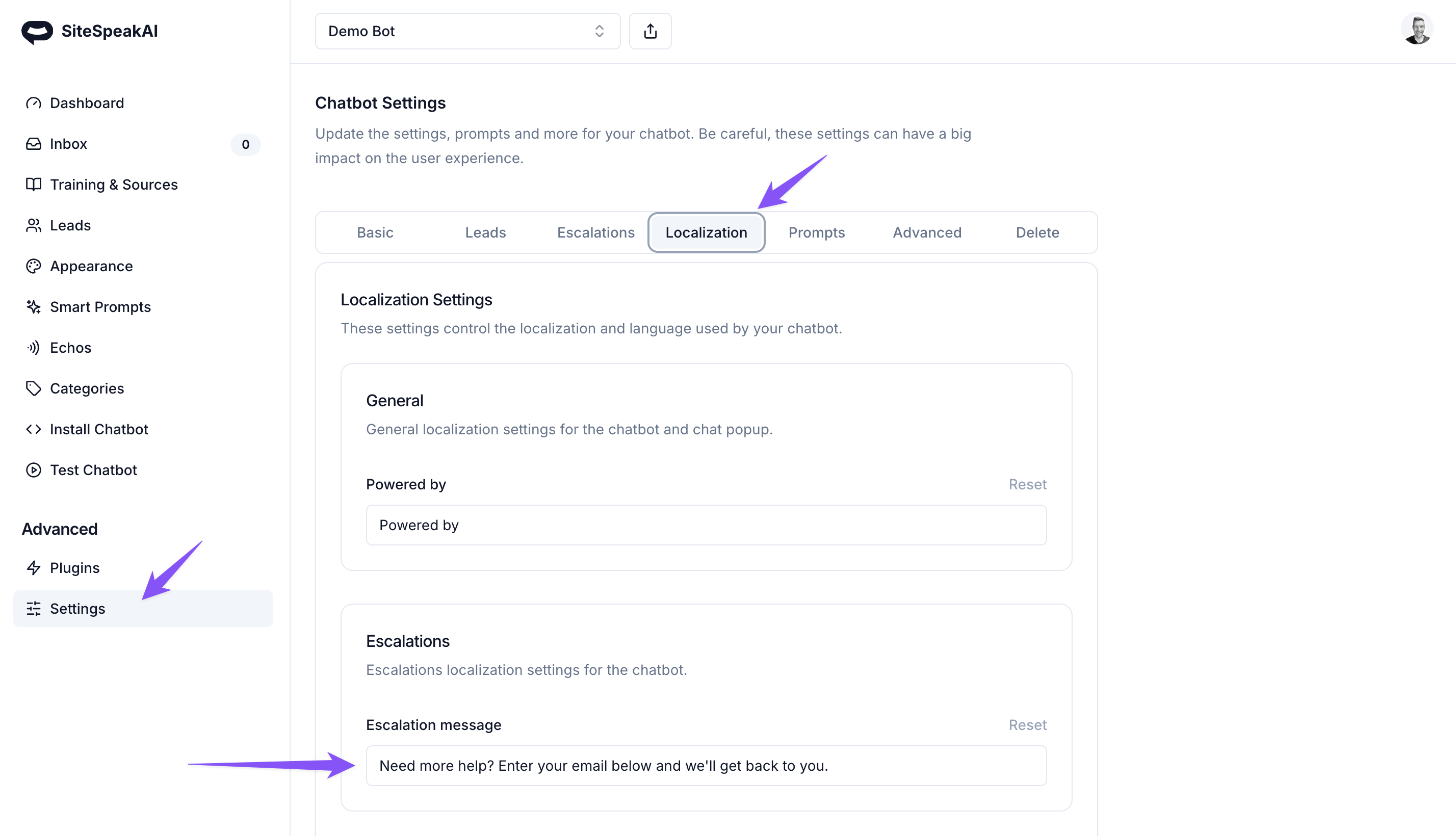Expand the Basic settings tab
This screenshot has width=1456, height=836.
375,232
